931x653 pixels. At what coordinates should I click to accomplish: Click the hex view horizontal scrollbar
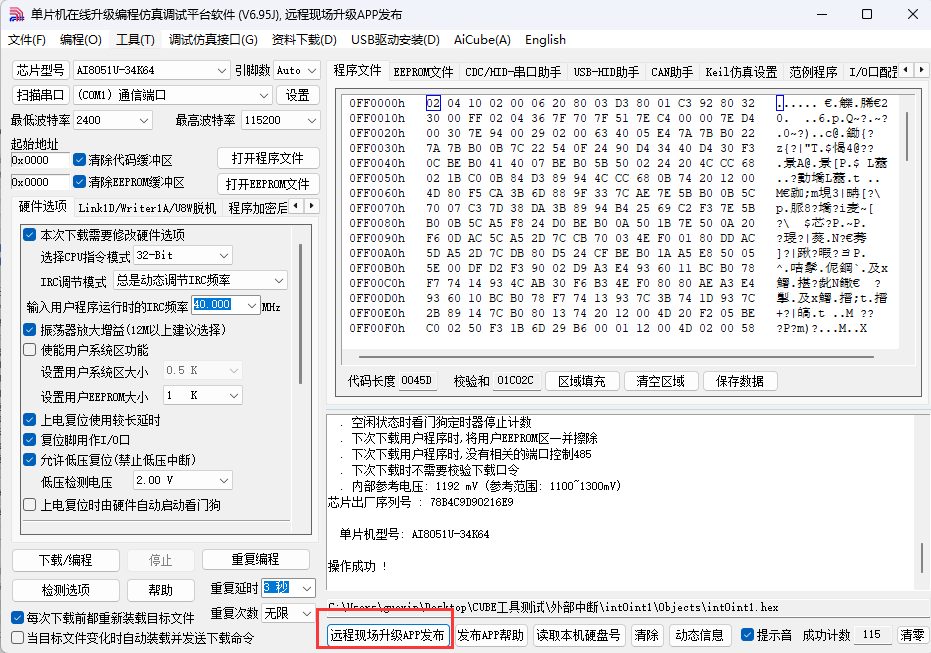click(x=616, y=357)
